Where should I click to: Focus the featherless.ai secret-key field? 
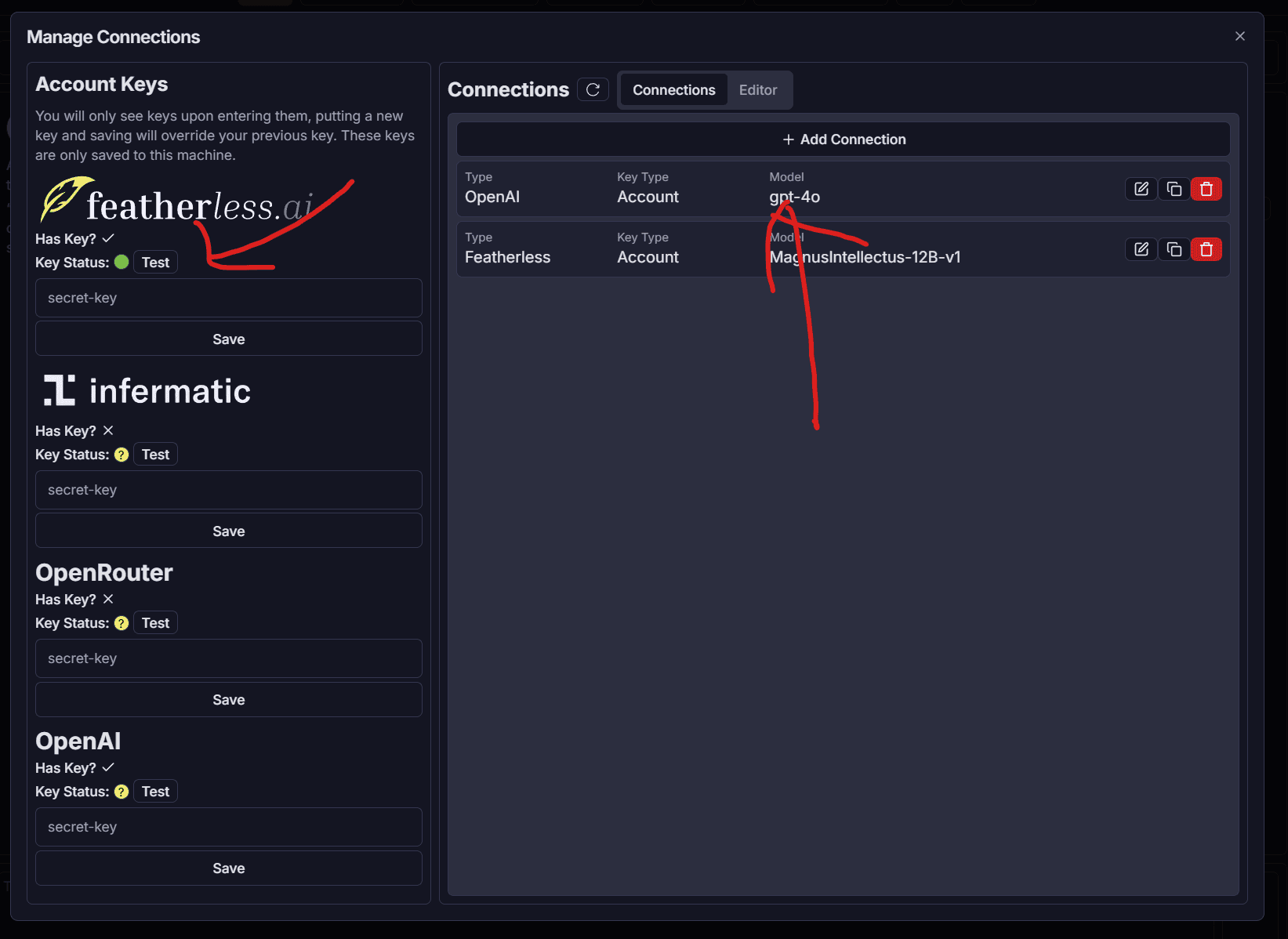tap(229, 298)
